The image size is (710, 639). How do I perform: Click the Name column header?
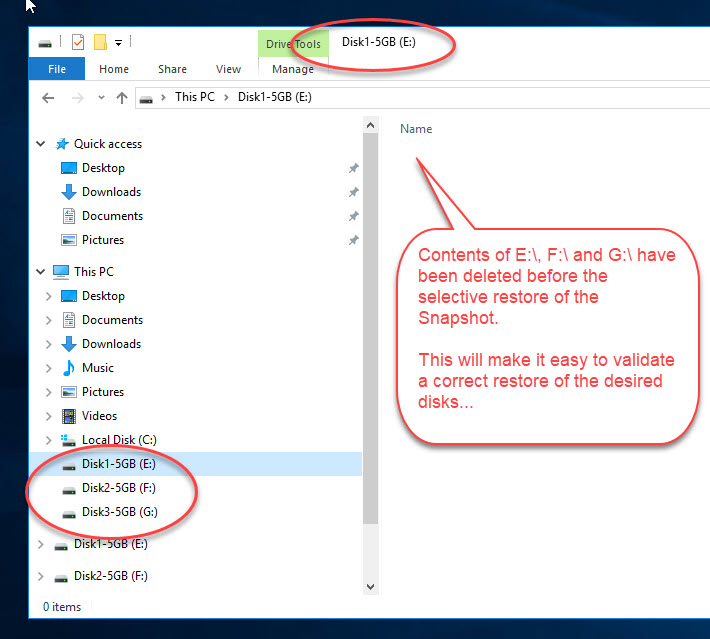tap(416, 129)
